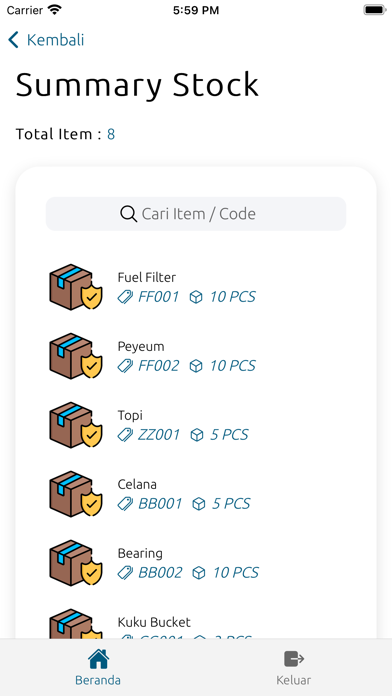Click the Total Item count 8
392x696 pixels.
[111, 134]
